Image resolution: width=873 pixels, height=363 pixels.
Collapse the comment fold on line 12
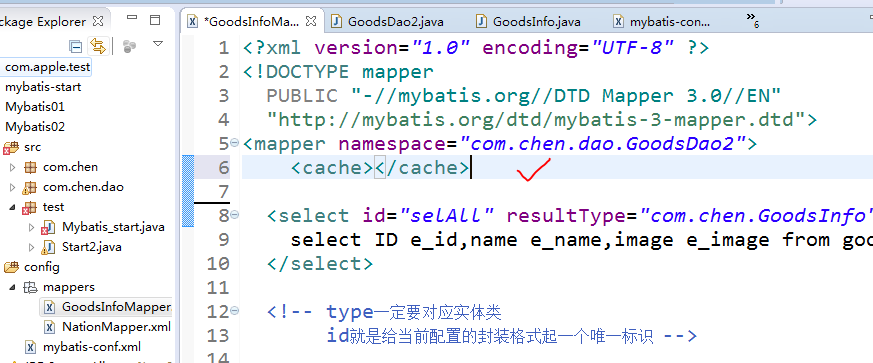[235, 311]
